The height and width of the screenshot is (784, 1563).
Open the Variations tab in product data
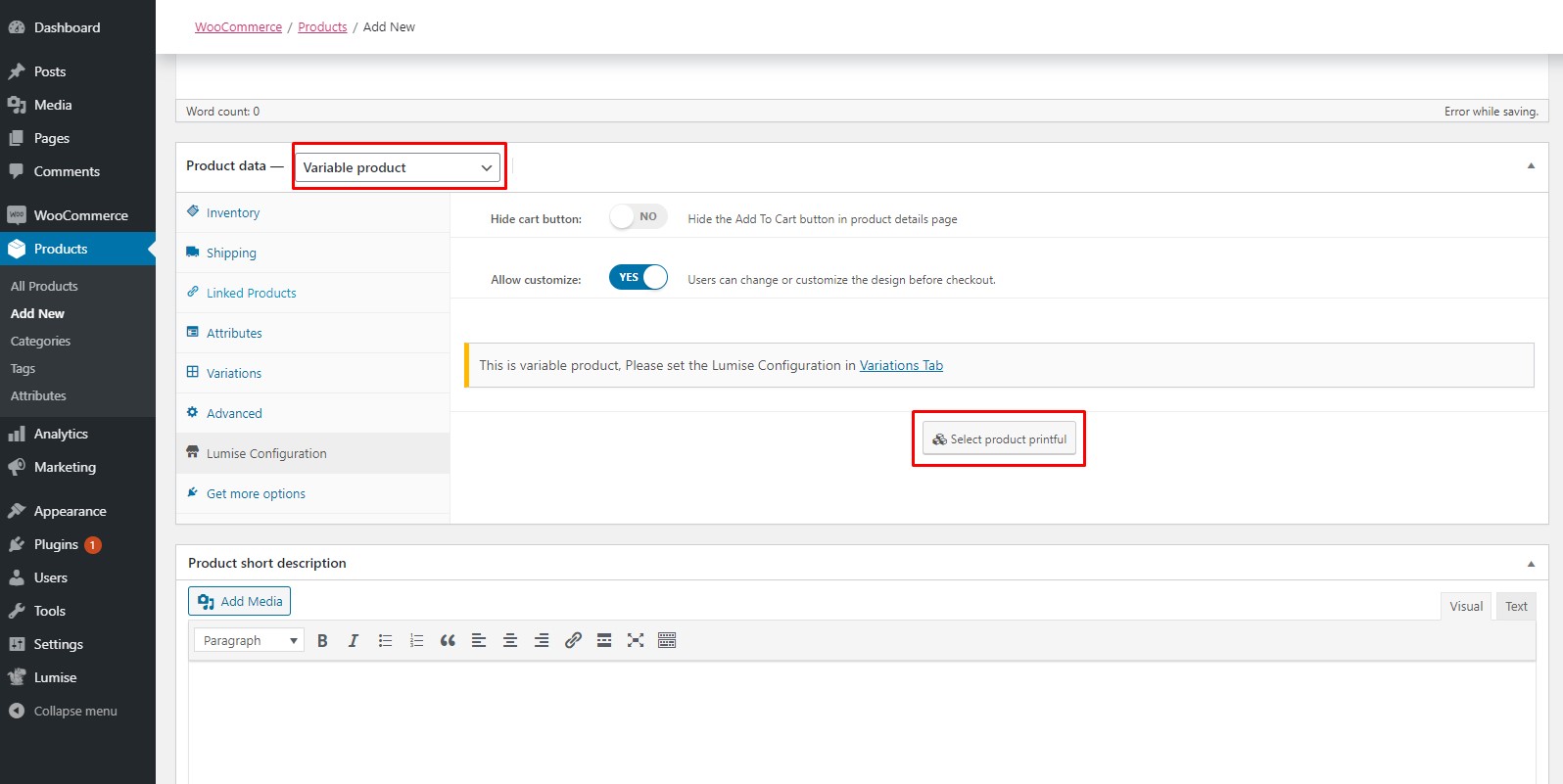click(234, 373)
